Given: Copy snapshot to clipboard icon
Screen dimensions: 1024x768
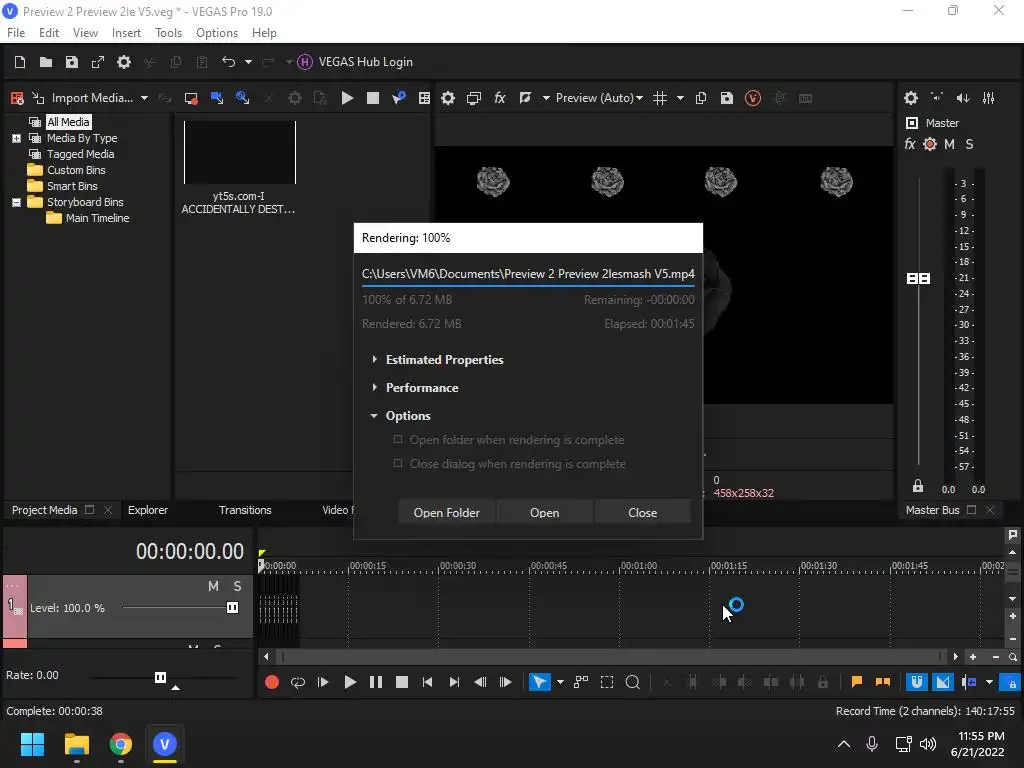Looking at the screenshot, I should (x=701, y=98).
